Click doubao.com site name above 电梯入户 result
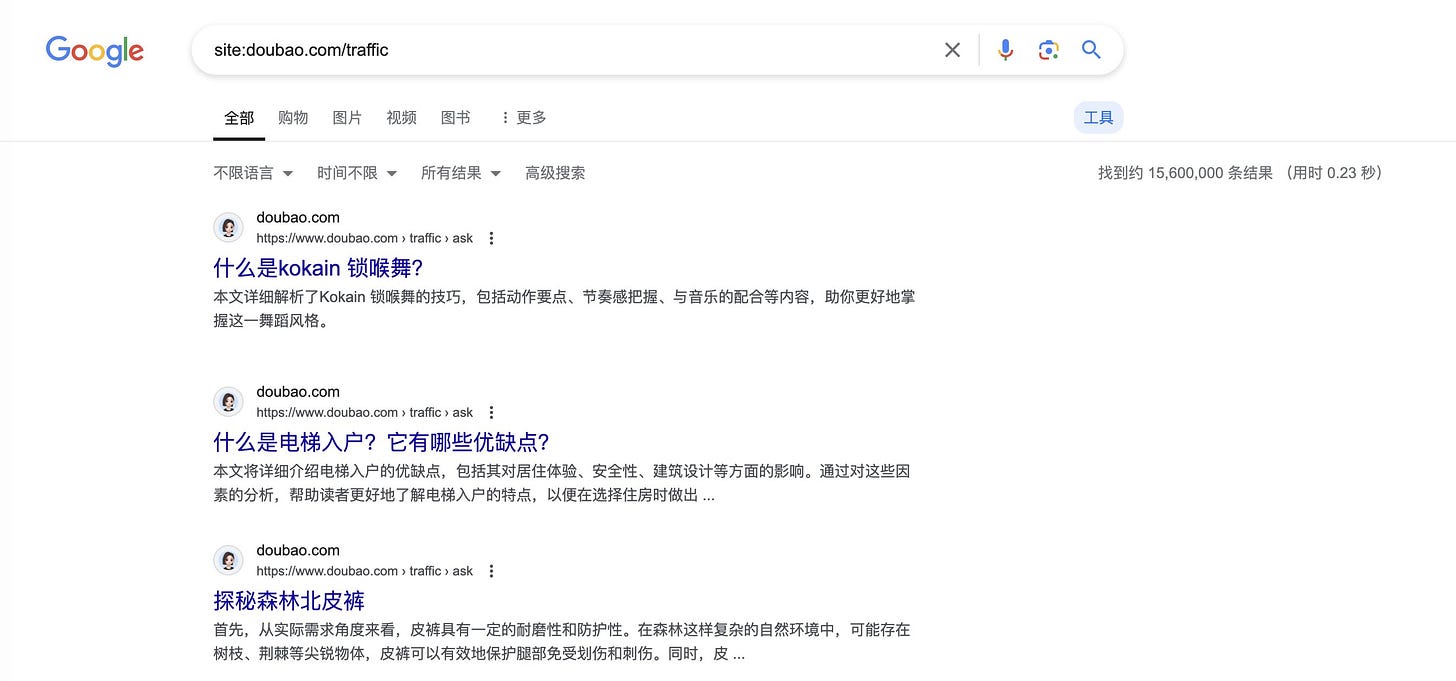 click(298, 391)
